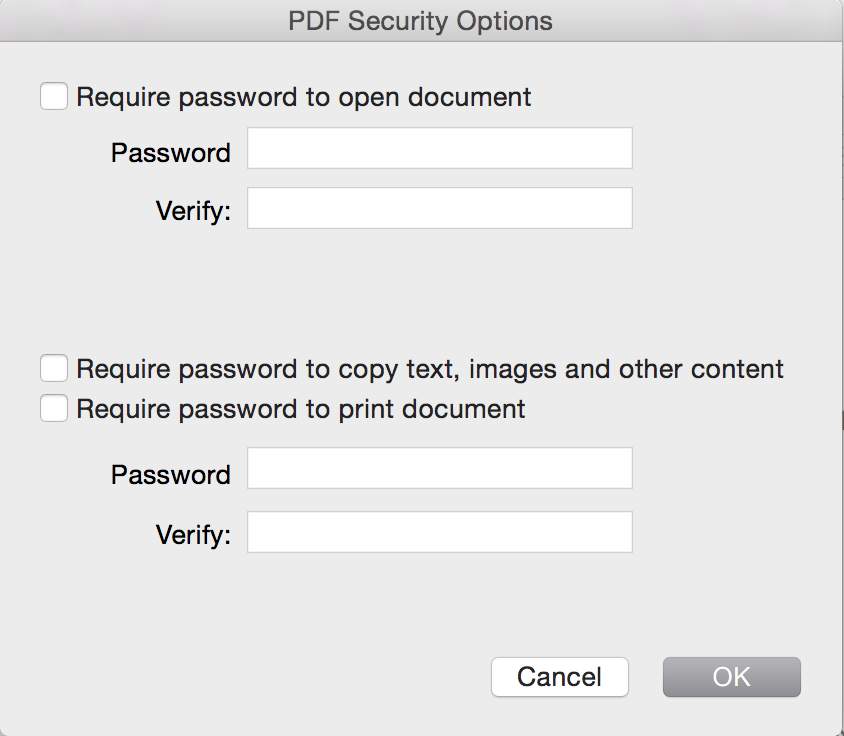This screenshot has height=736, width=844.
Task: Focus the Verify field under open-document password
Action: (439, 208)
